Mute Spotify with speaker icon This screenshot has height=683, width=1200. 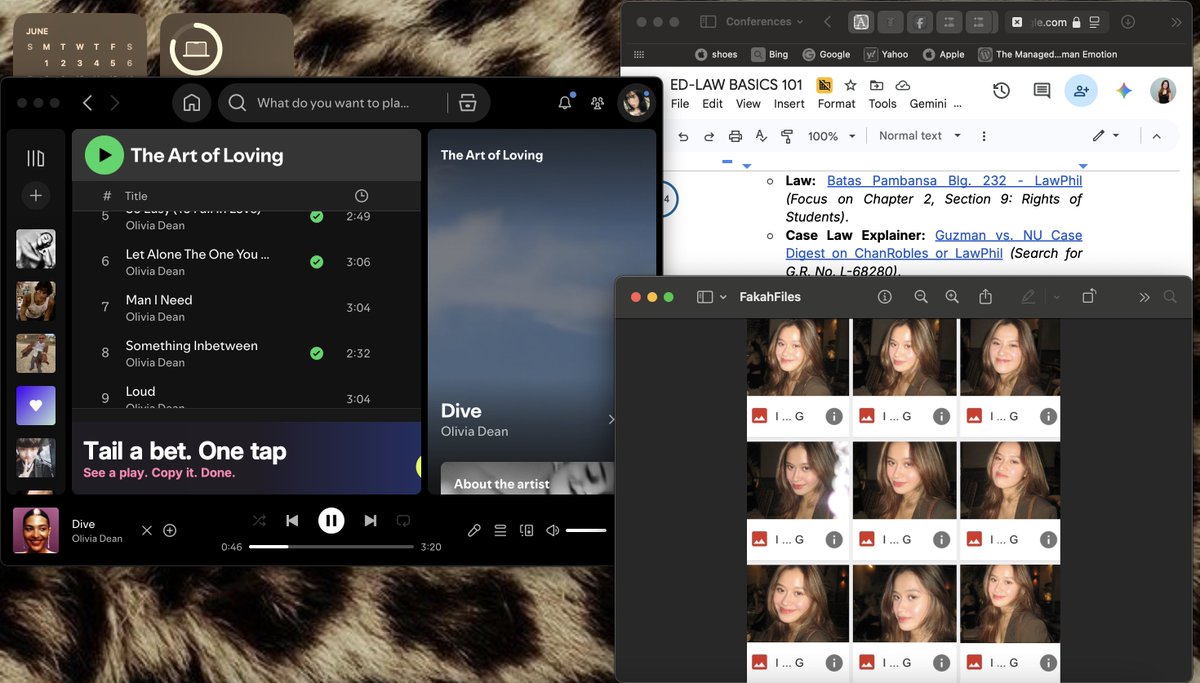[x=552, y=530]
